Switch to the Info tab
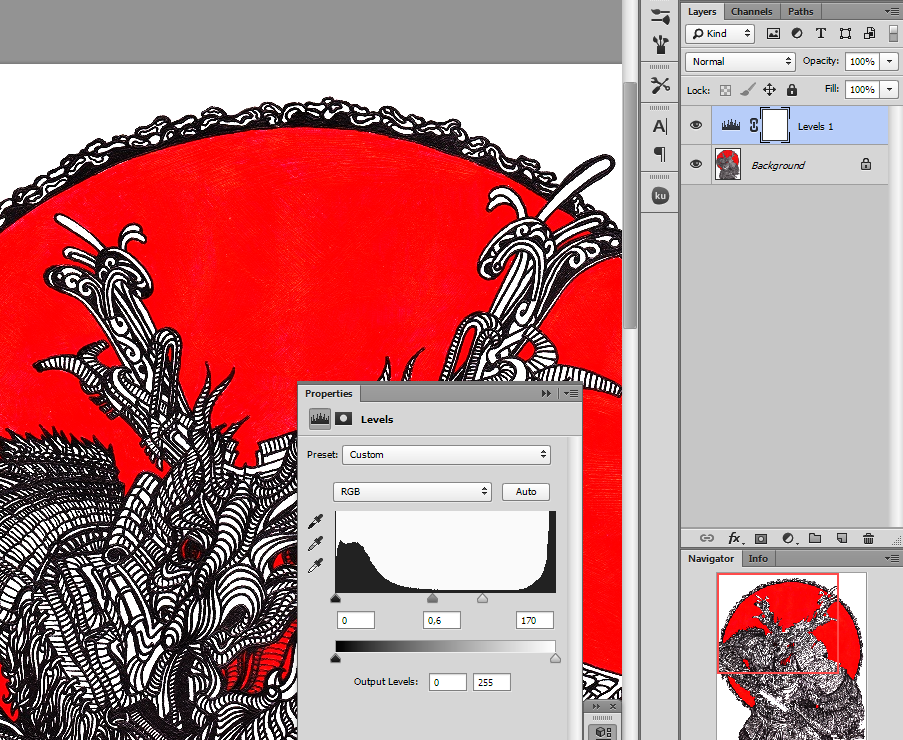Image resolution: width=903 pixels, height=740 pixels. [x=758, y=559]
